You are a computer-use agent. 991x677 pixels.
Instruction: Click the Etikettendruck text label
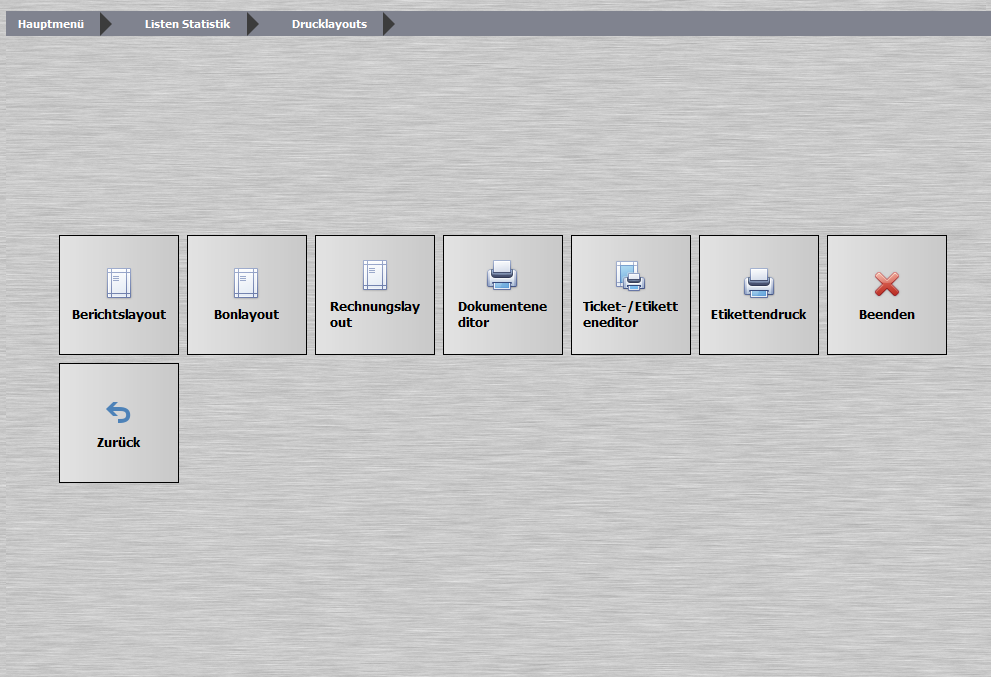(758, 314)
